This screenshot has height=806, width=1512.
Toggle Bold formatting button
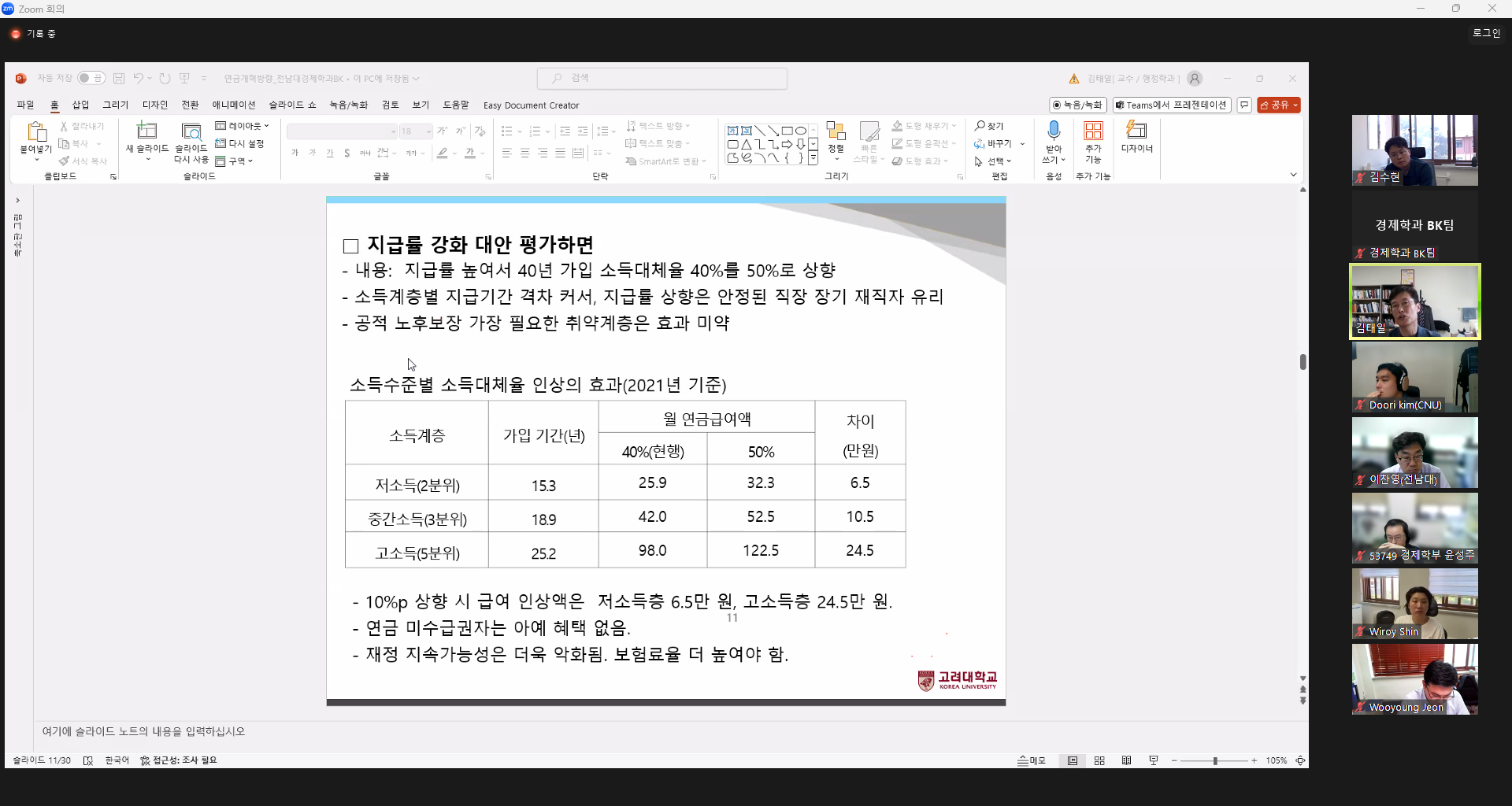pyautogui.click(x=295, y=153)
